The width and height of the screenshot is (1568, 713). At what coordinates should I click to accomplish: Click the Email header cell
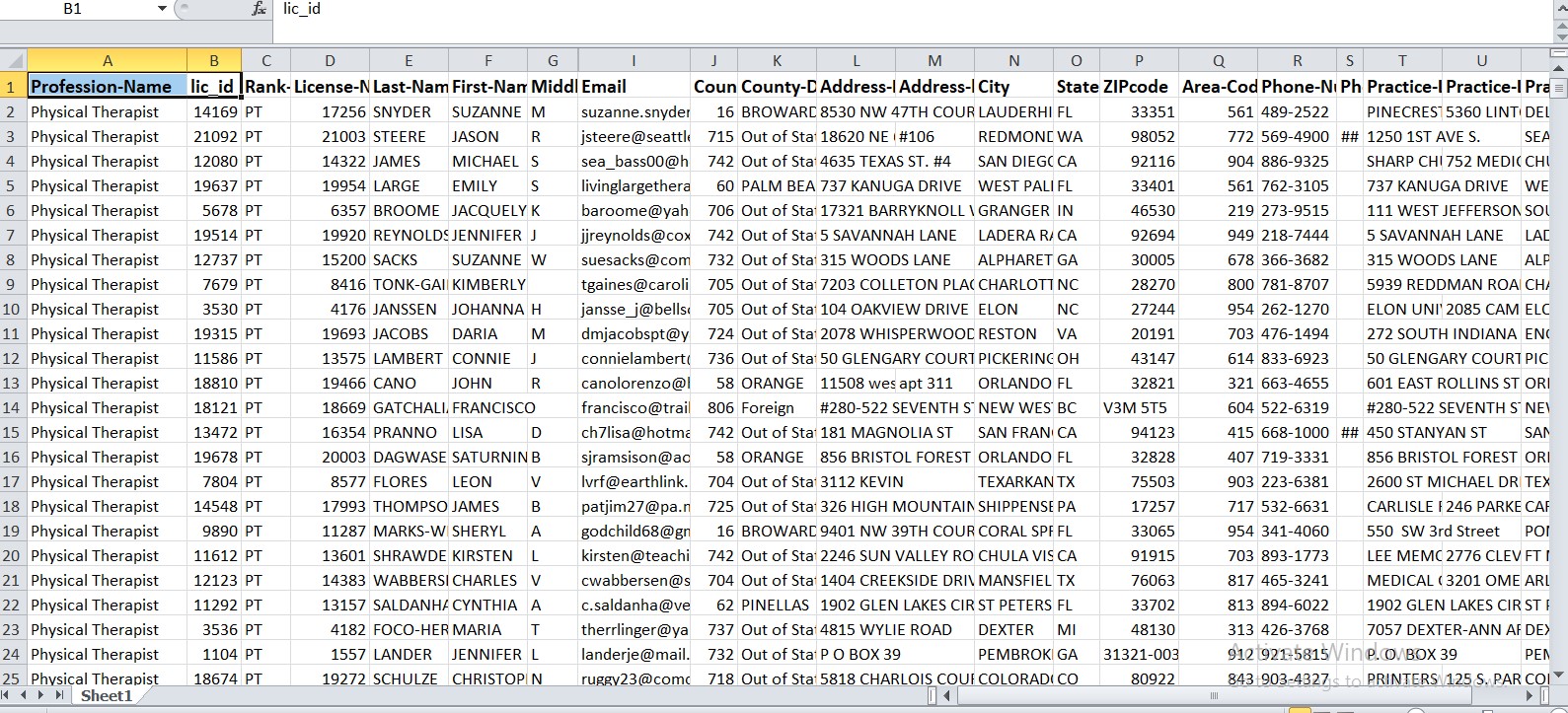pyautogui.click(x=634, y=87)
